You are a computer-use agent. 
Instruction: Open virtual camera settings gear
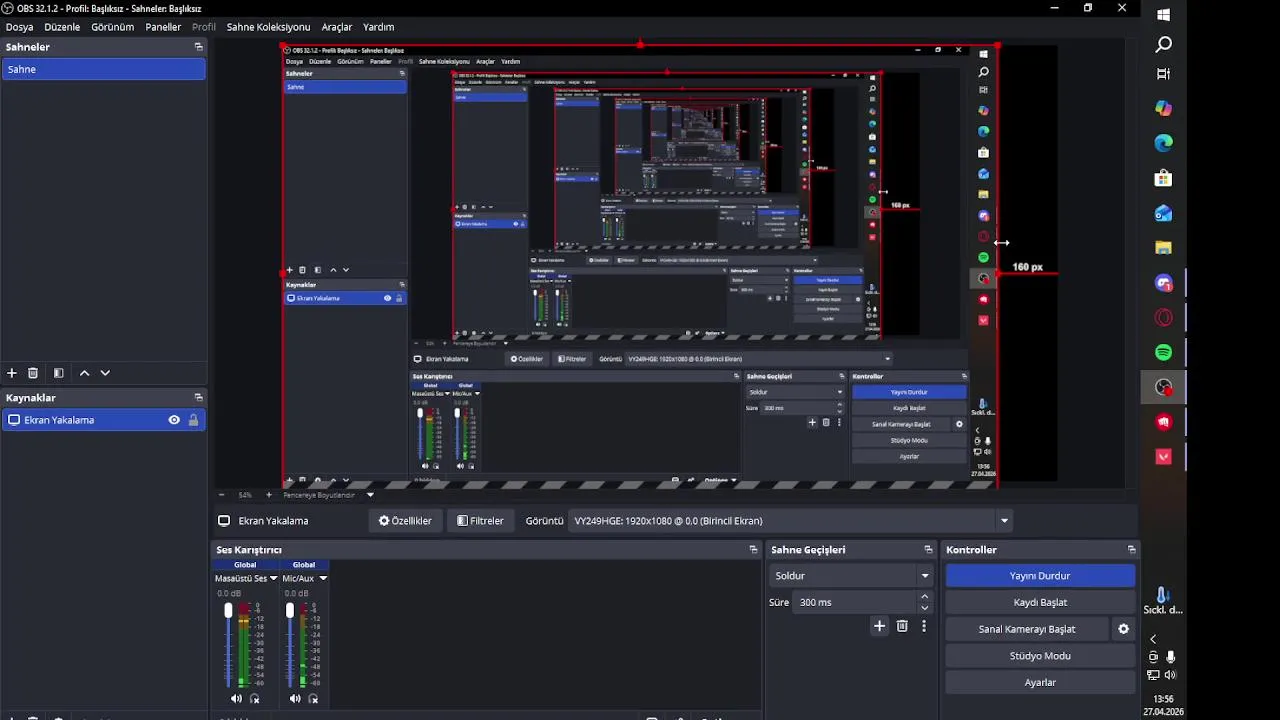(x=1123, y=629)
